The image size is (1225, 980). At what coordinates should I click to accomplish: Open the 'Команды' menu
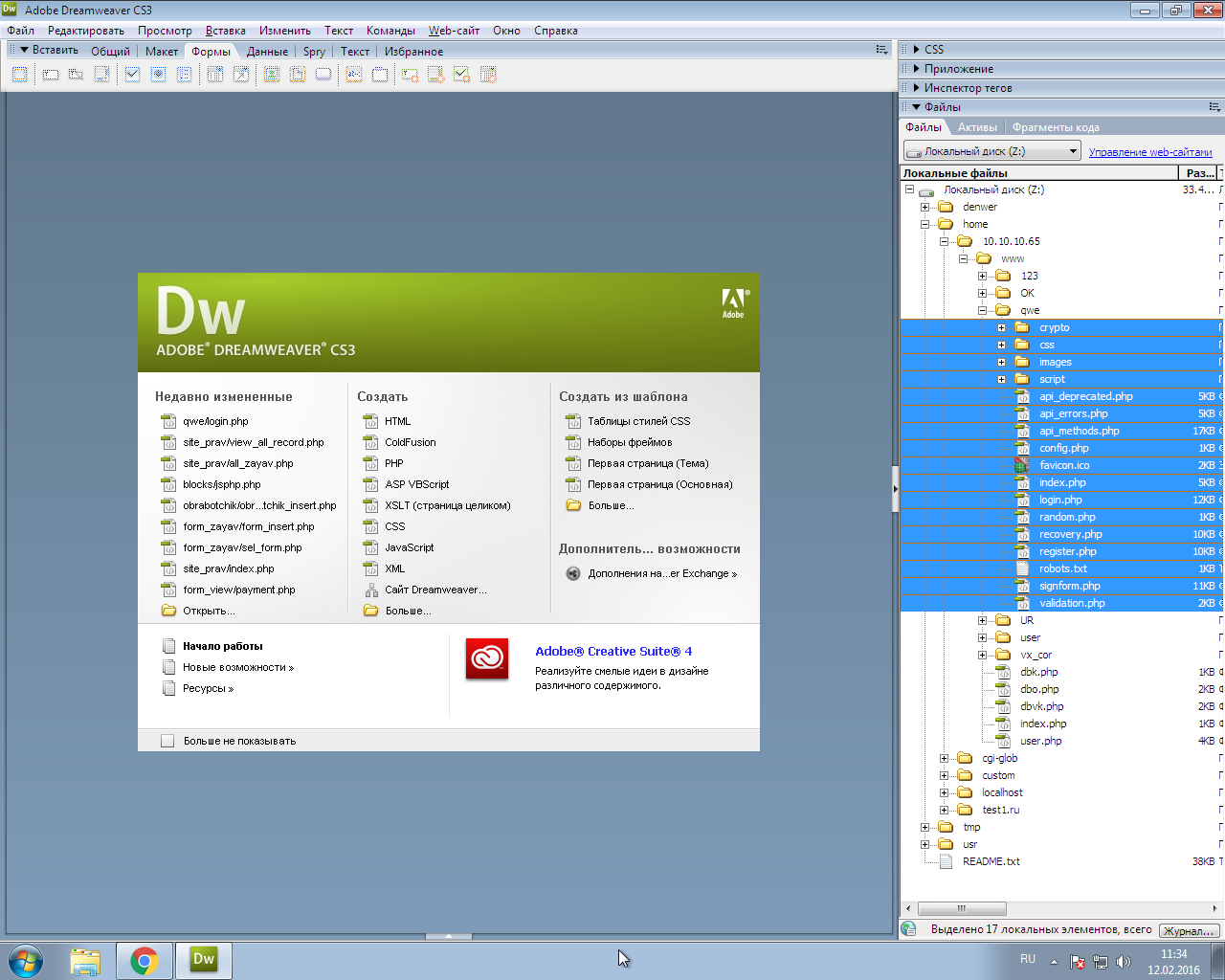[390, 31]
